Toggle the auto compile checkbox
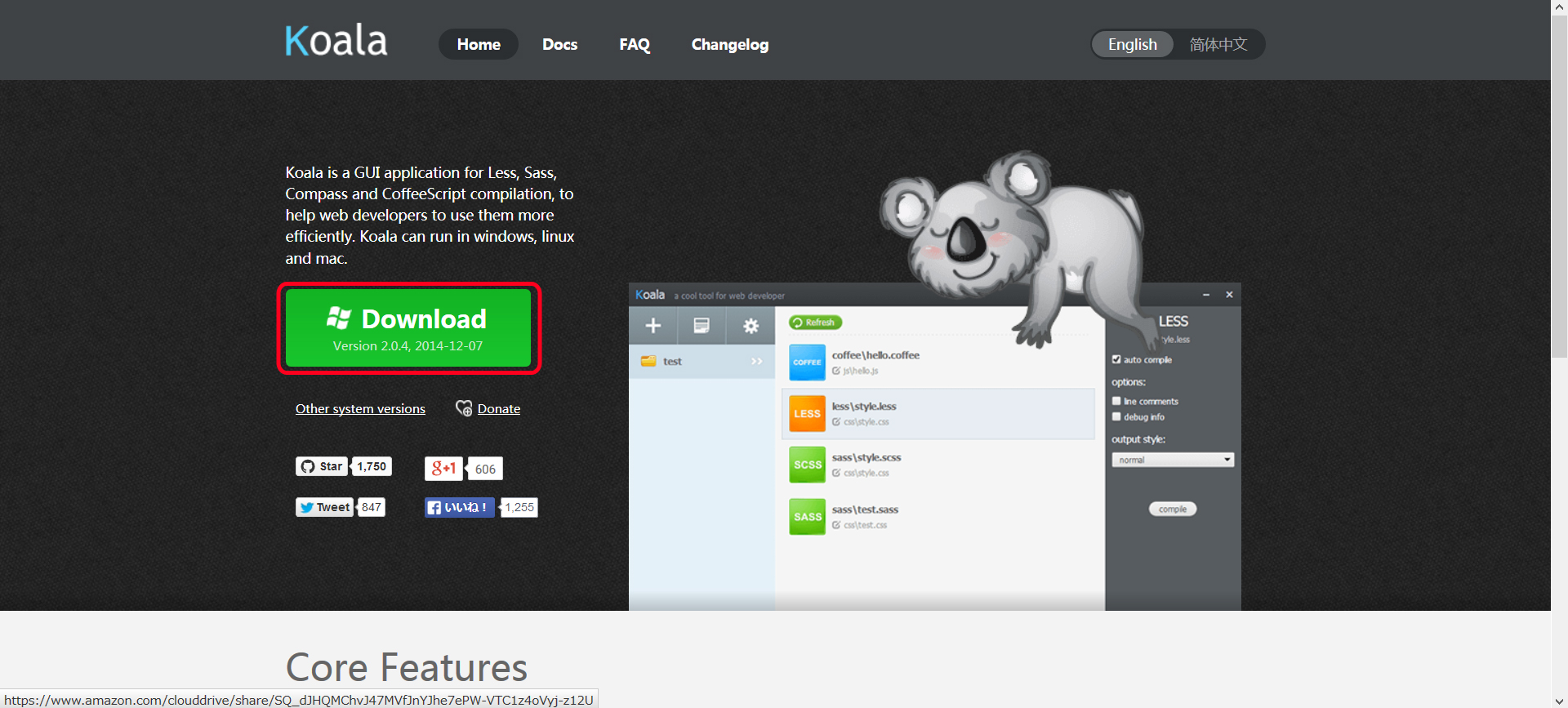Screen dimensions: 1568x708 (1116, 359)
